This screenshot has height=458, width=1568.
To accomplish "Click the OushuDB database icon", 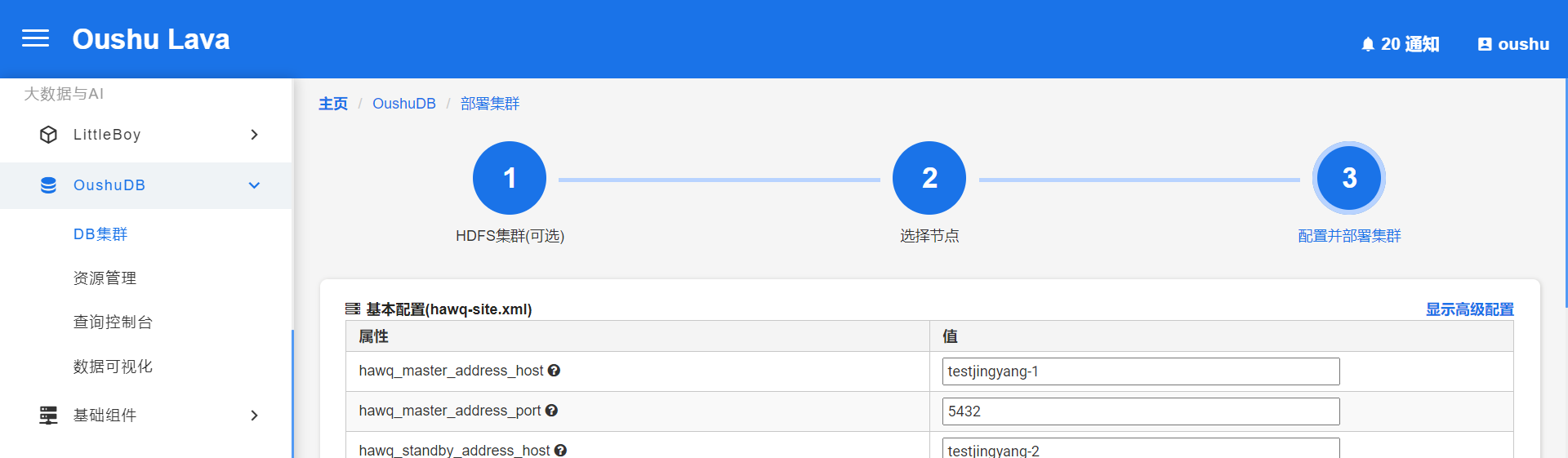I will 49,185.
